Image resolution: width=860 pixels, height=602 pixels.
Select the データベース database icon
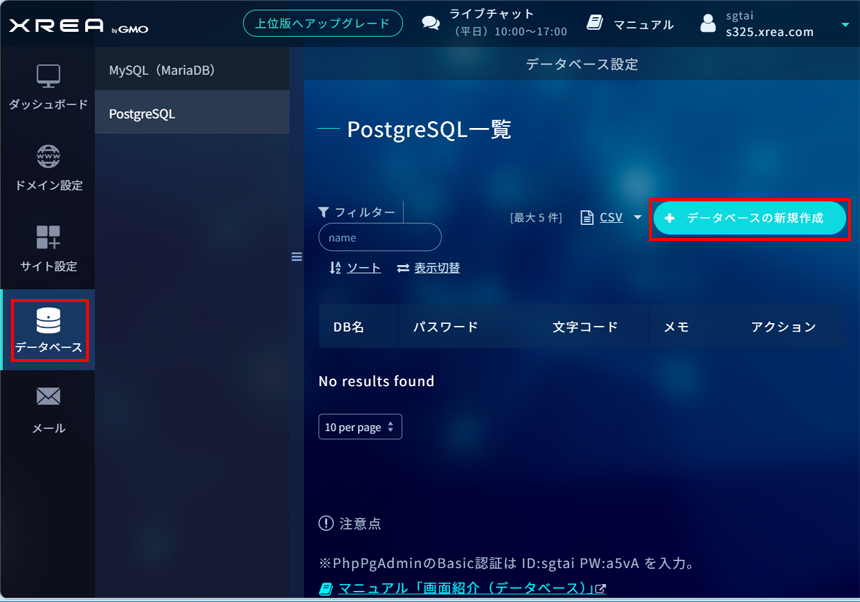tap(48, 320)
